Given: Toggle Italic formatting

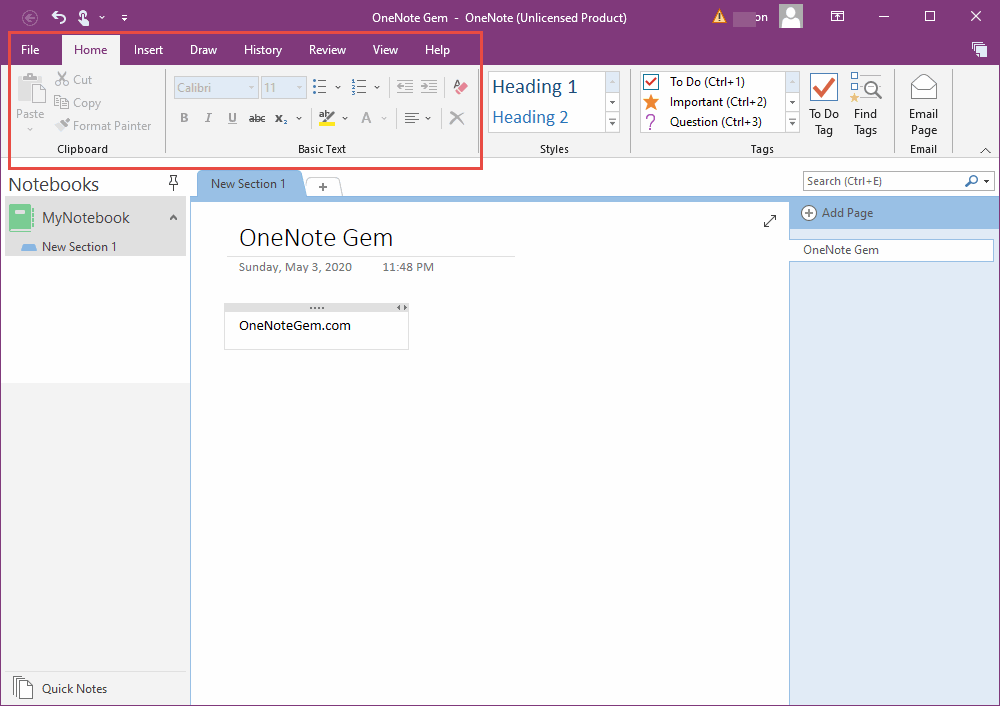Looking at the screenshot, I should pos(208,117).
